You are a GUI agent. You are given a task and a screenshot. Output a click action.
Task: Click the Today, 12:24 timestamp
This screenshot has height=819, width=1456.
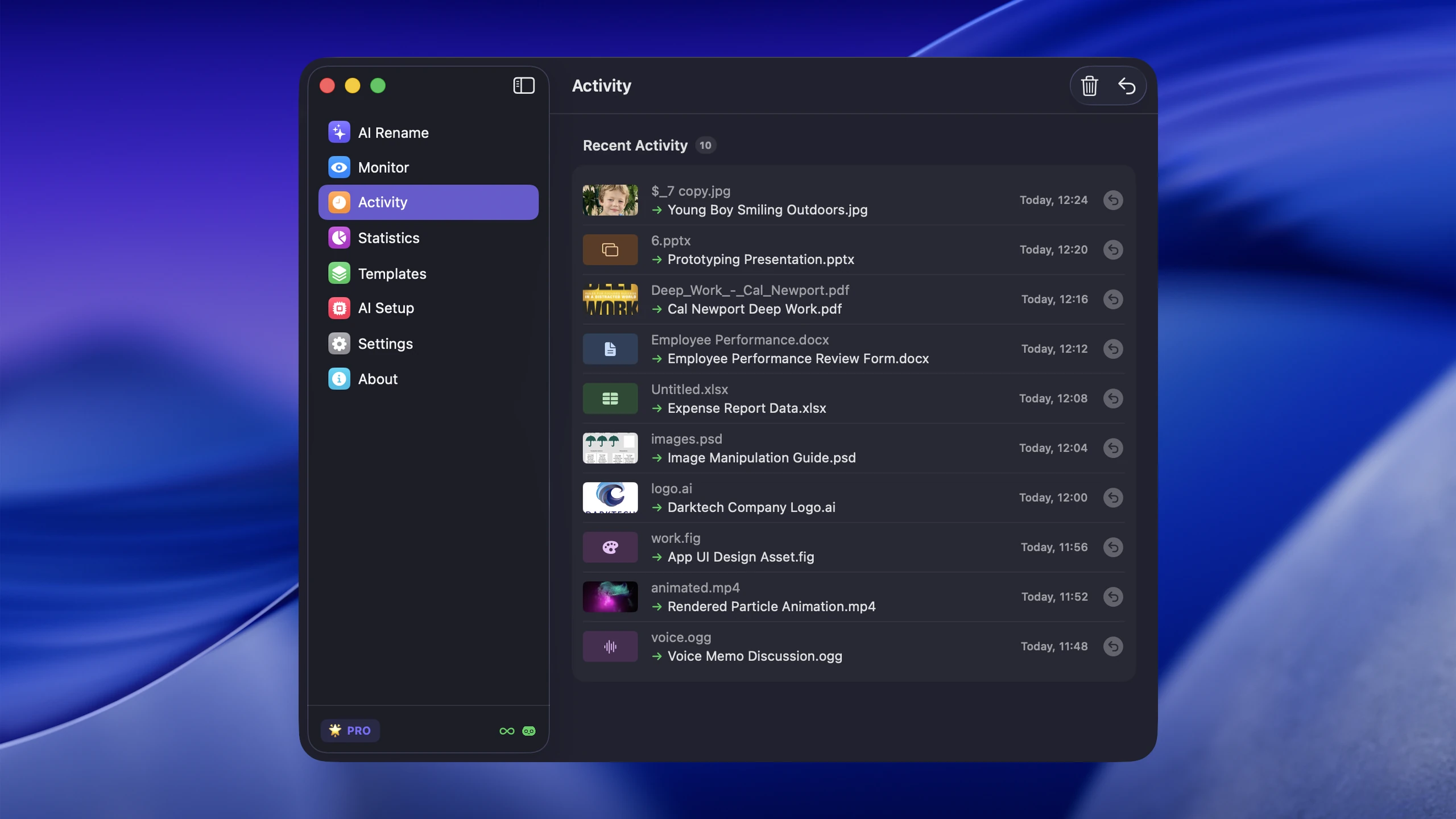click(1053, 200)
